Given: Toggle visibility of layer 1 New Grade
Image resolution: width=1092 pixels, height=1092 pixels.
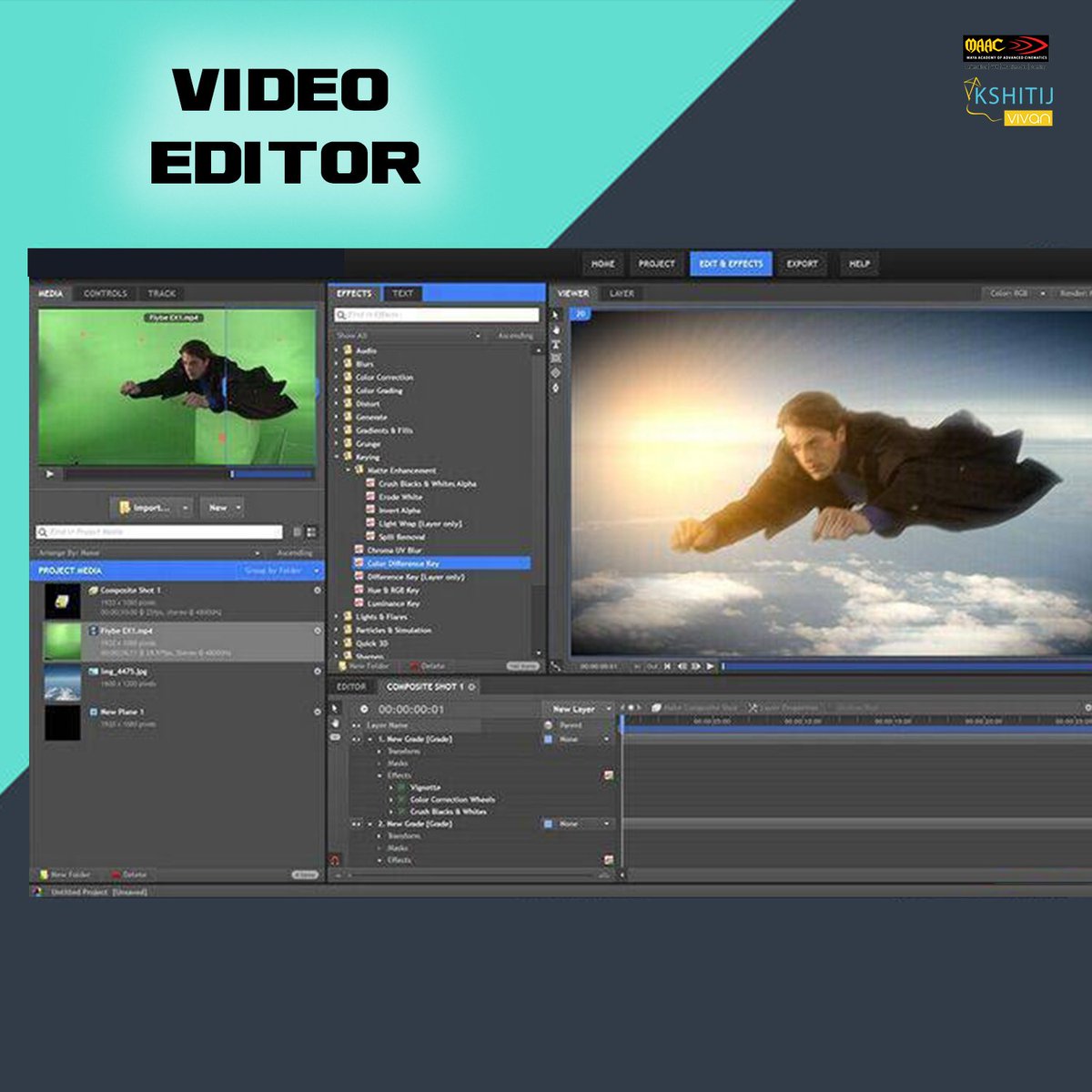Looking at the screenshot, I should click(357, 739).
